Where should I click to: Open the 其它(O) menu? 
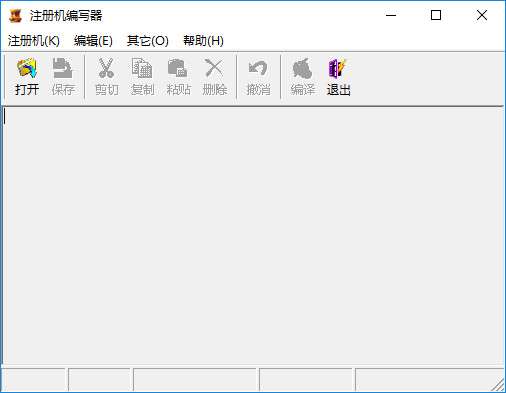tap(148, 41)
